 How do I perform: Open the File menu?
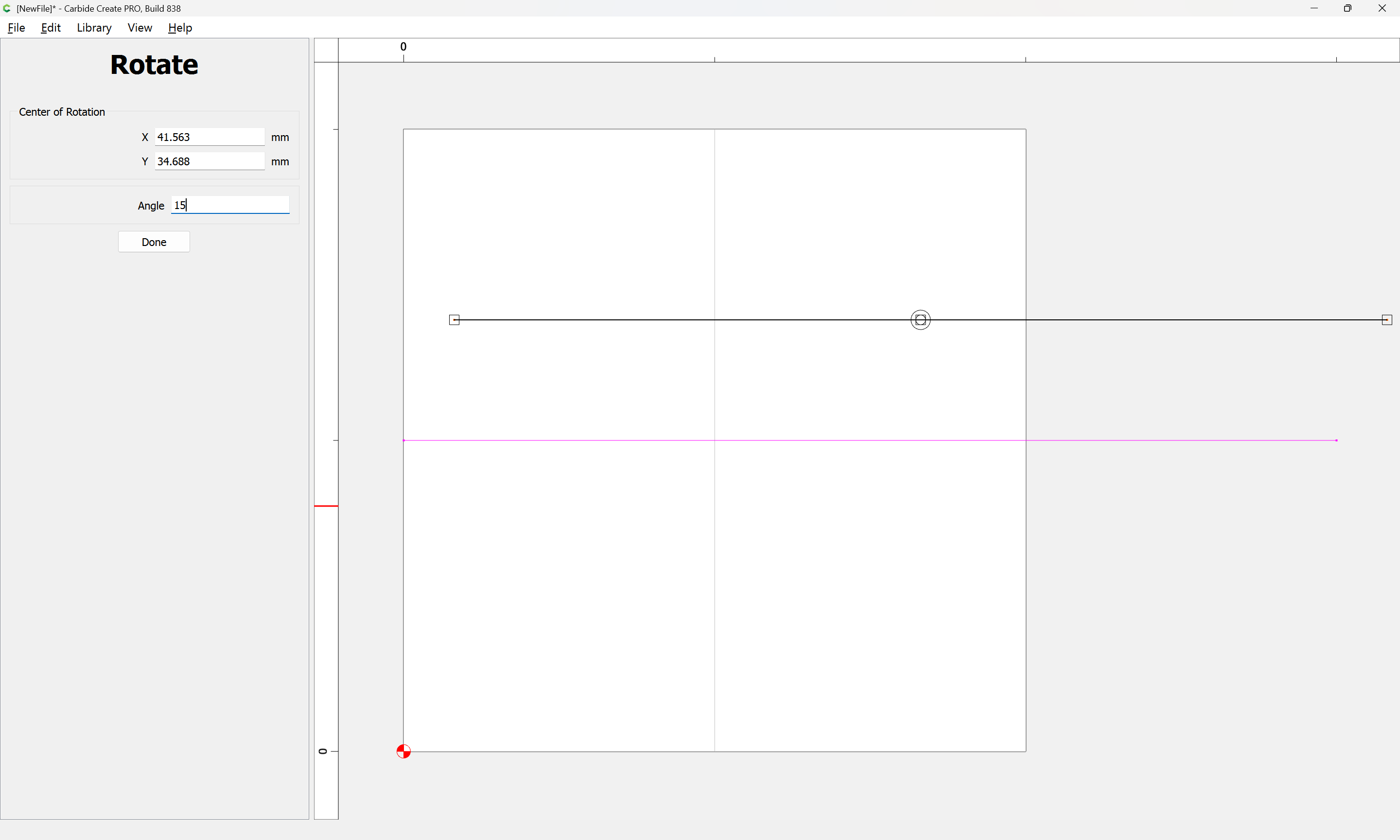[x=17, y=28]
